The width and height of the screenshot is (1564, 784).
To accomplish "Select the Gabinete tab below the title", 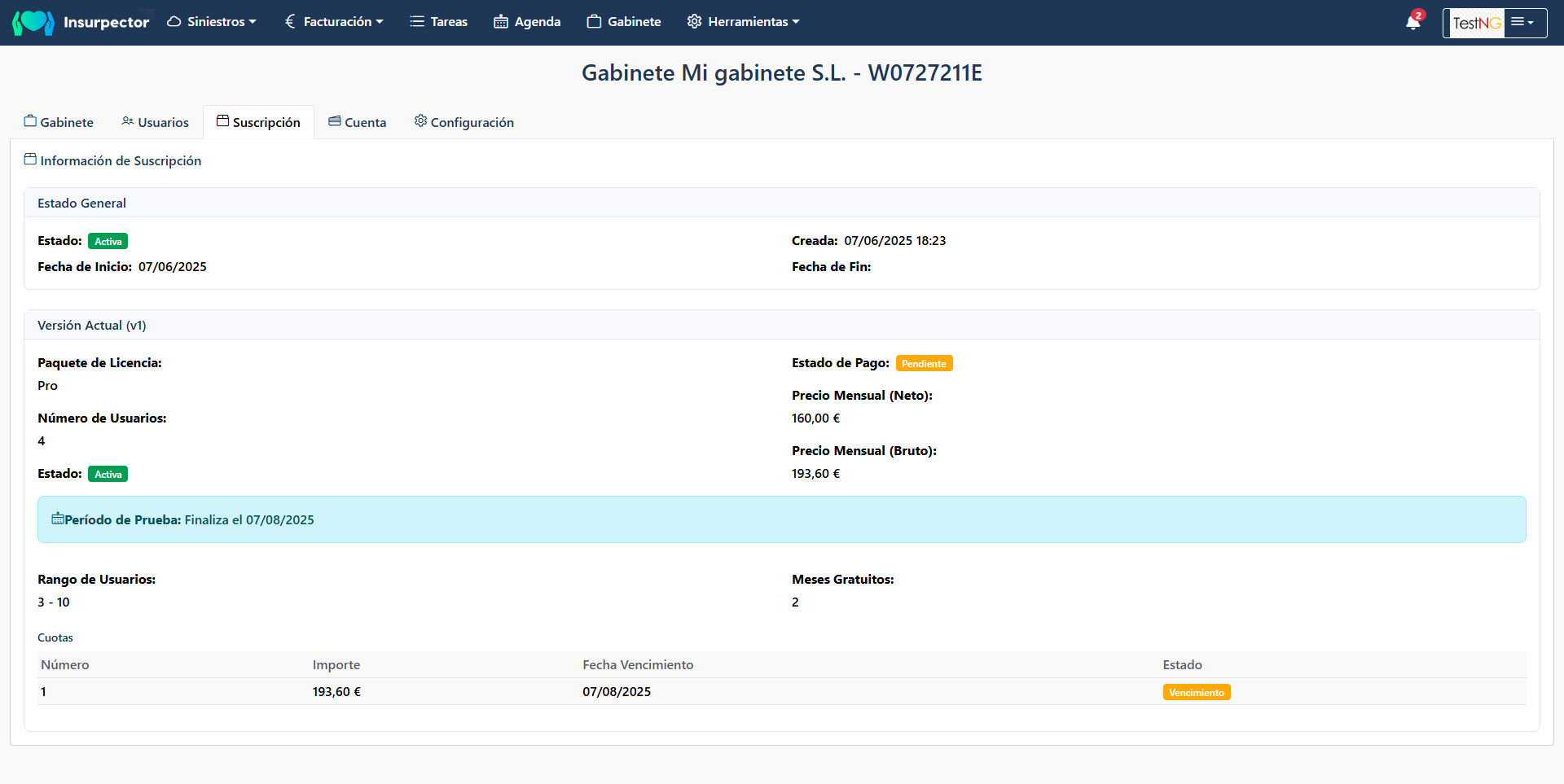I will [59, 122].
